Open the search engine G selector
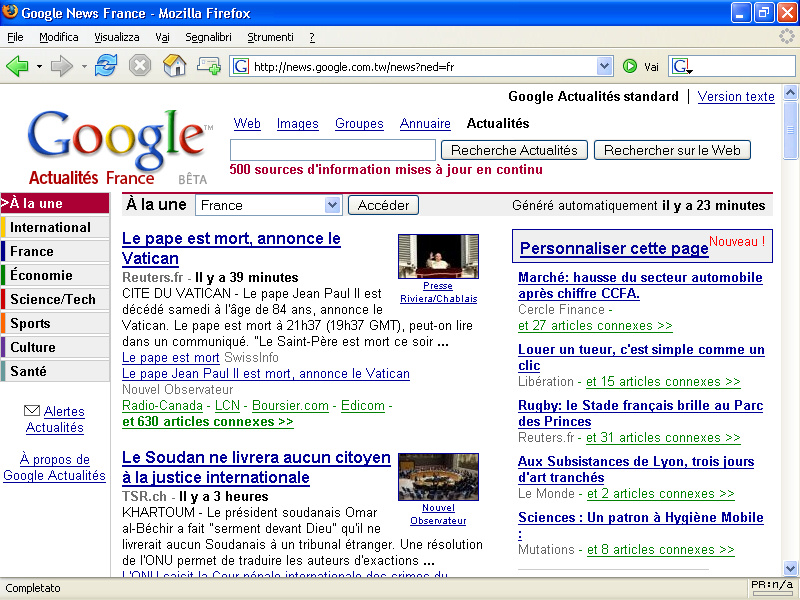The height and width of the screenshot is (600, 800). point(681,67)
